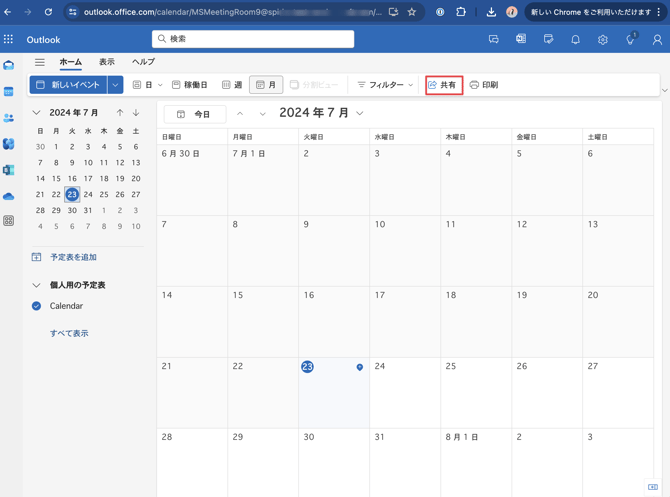Click the すべて表示 link

(x=69, y=333)
